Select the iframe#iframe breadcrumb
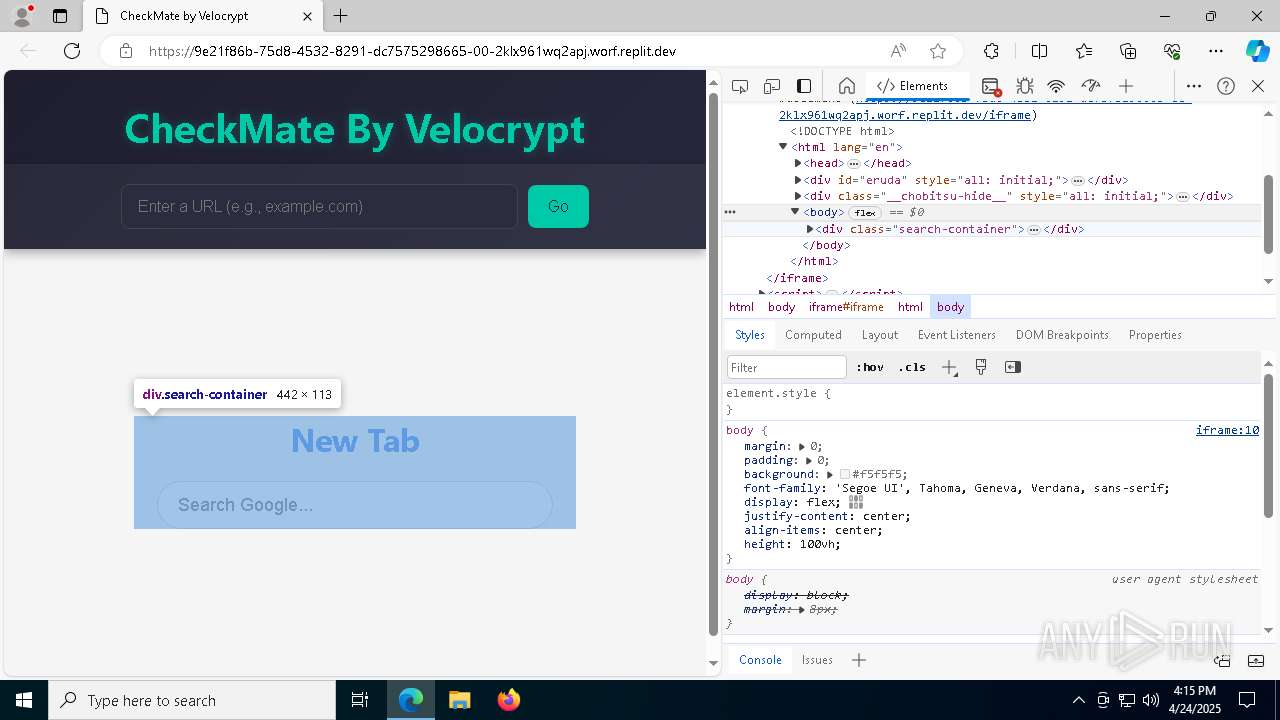The width and height of the screenshot is (1280, 720). click(x=846, y=307)
